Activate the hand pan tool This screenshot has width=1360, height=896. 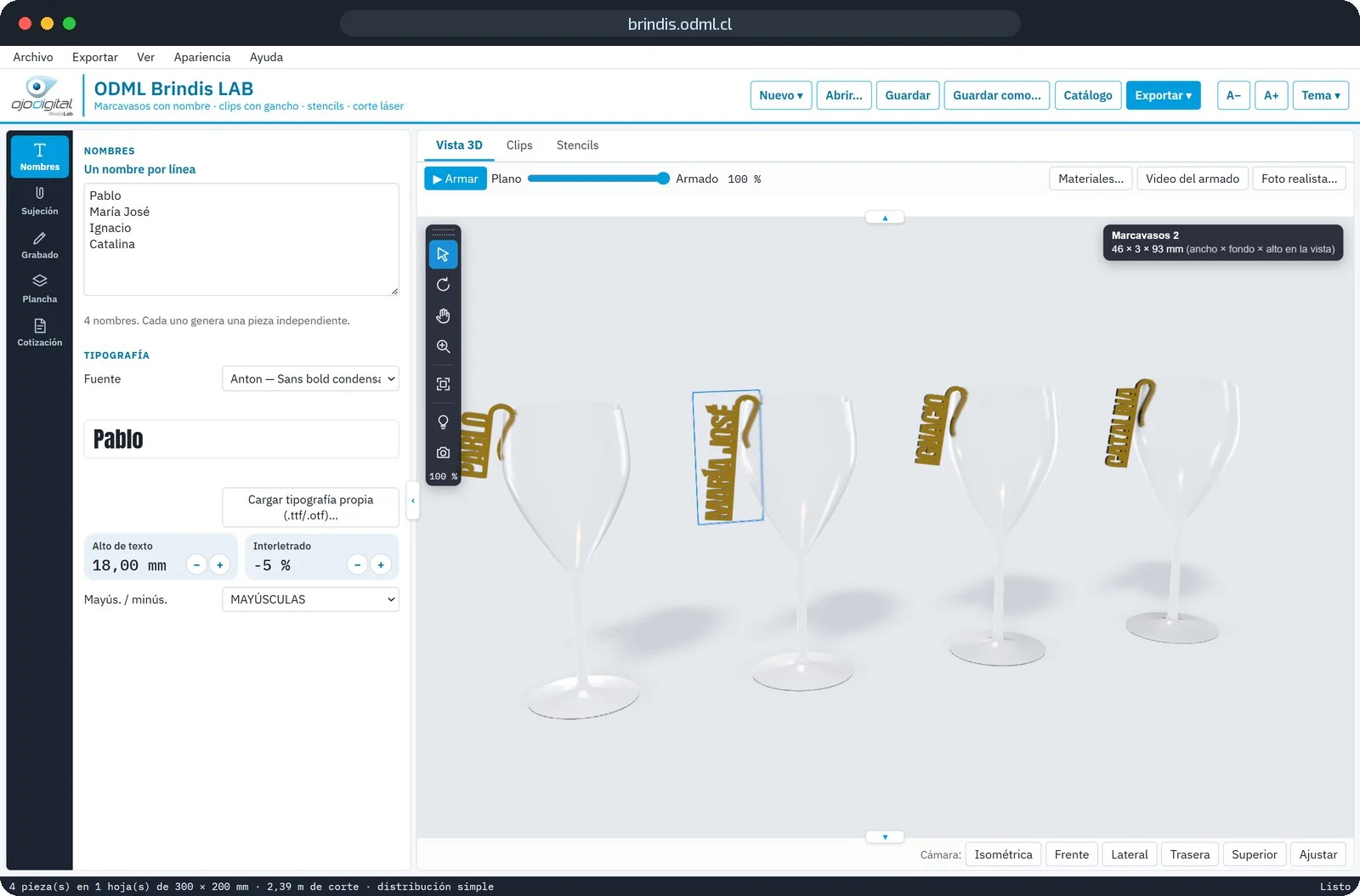[443, 315]
